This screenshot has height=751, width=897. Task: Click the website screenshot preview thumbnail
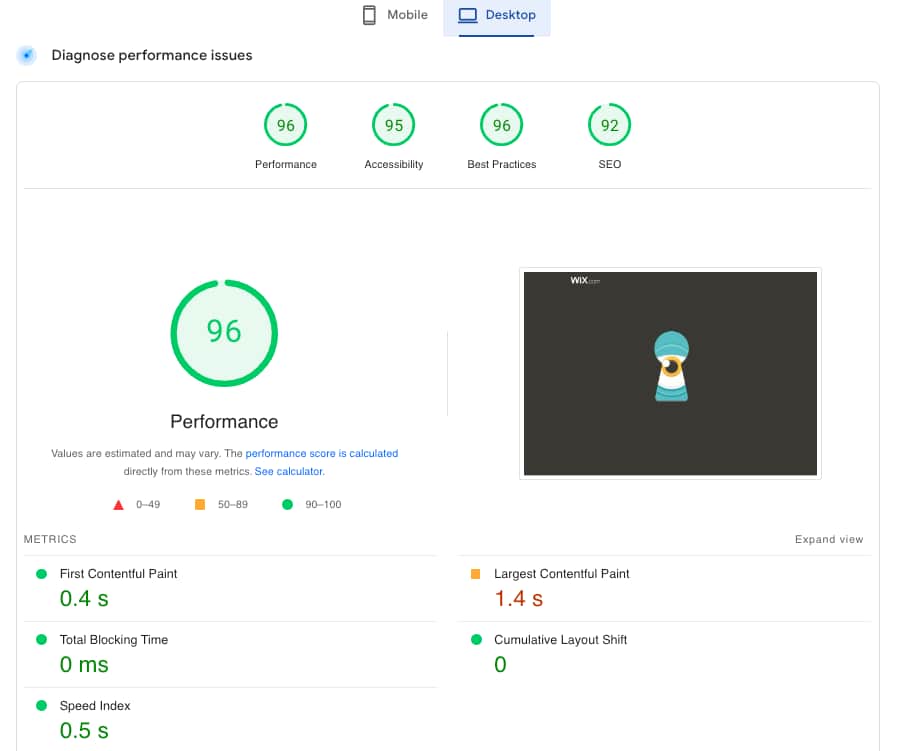[x=670, y=373]
